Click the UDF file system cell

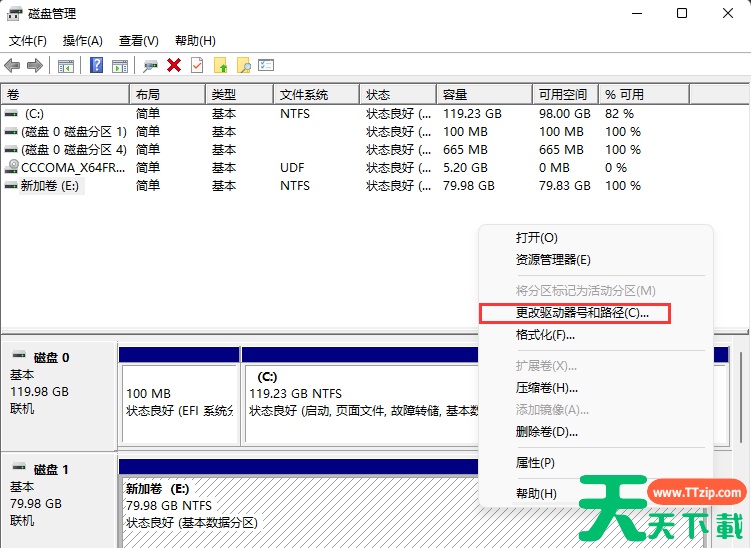(x=292, y=168)
